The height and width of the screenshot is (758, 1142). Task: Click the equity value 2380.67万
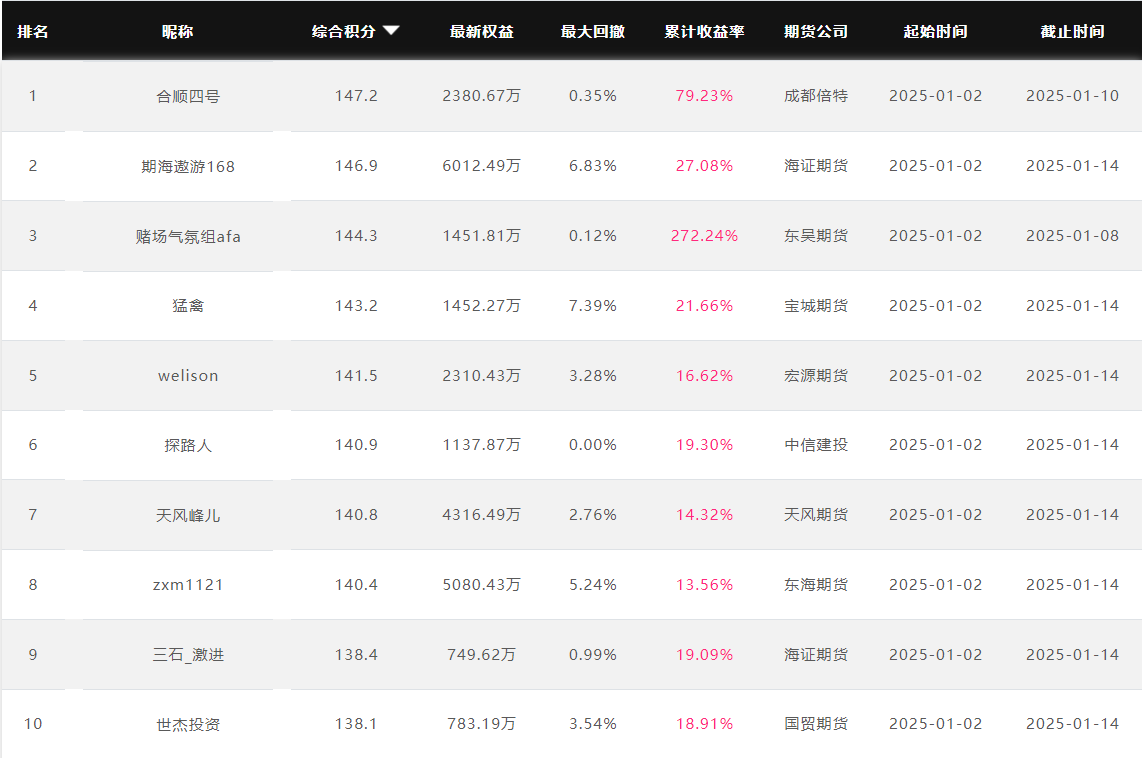[481, 96]
